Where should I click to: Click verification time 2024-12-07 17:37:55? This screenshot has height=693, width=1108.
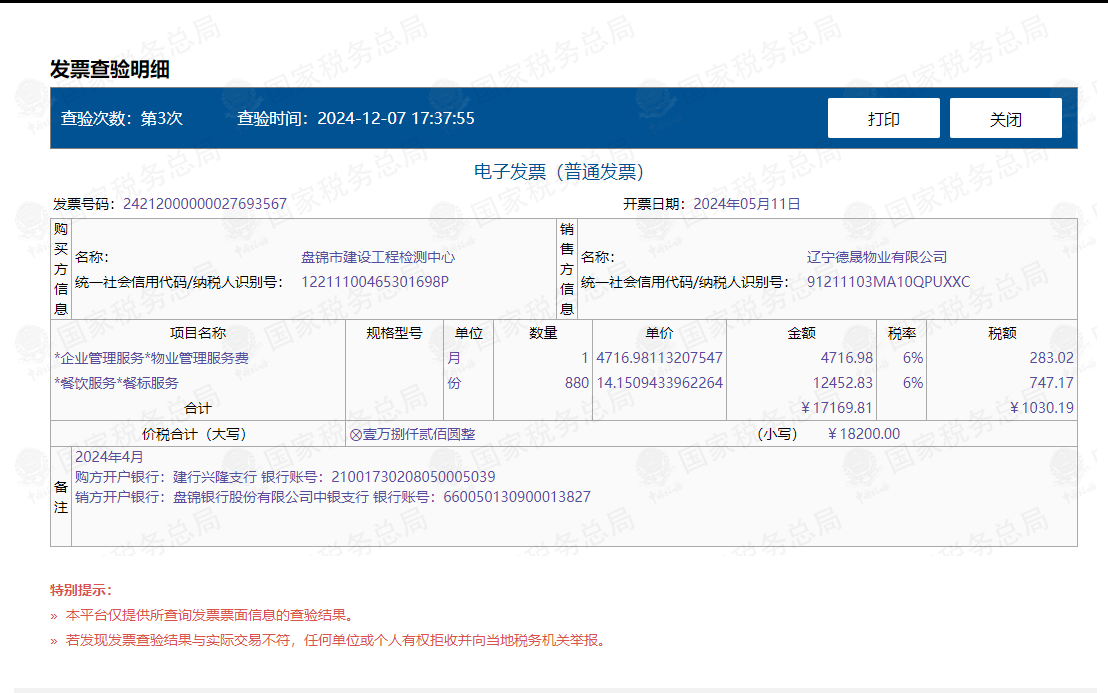pos(396,118)
